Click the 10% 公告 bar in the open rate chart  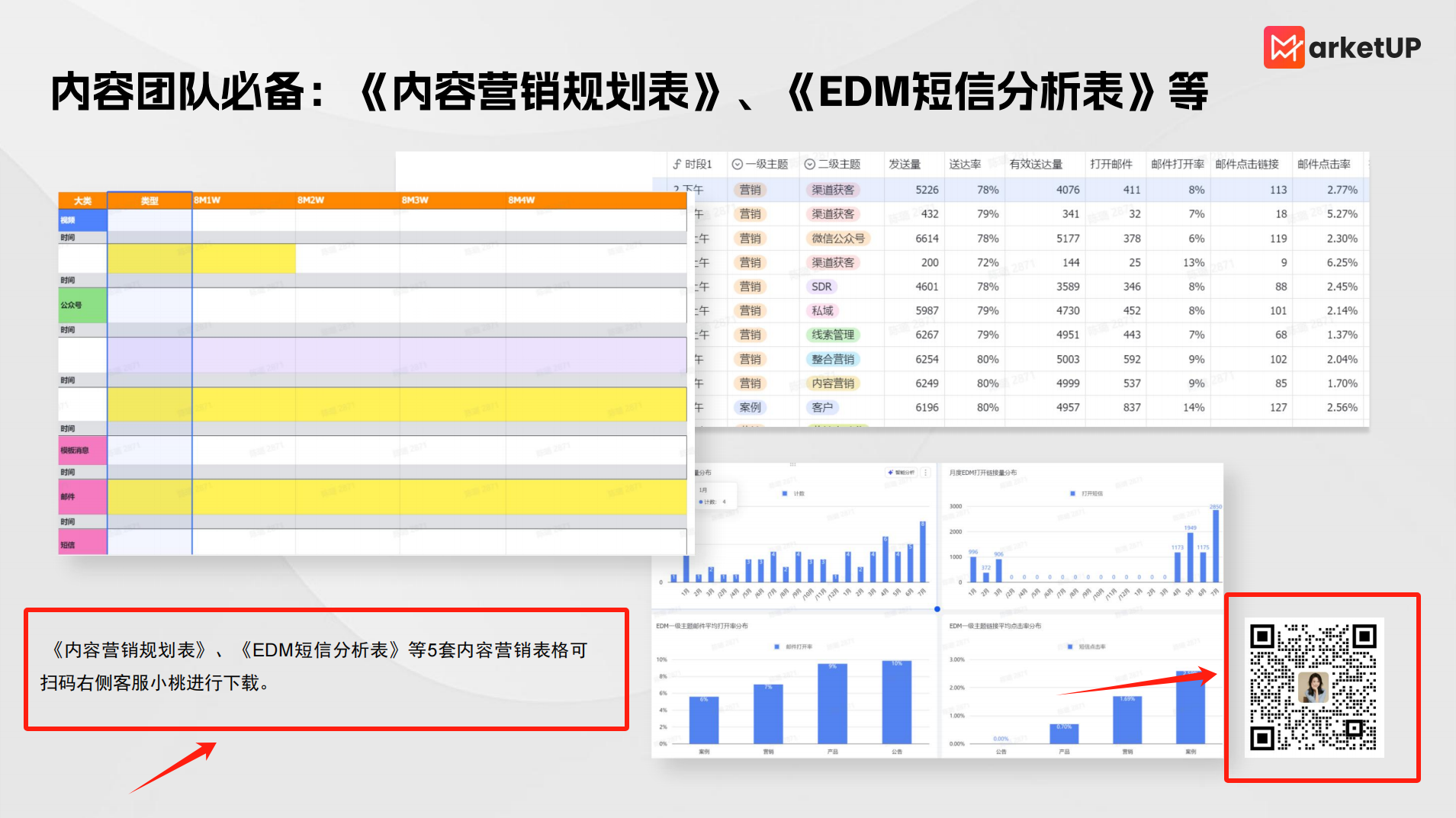[x=897, y=702]
